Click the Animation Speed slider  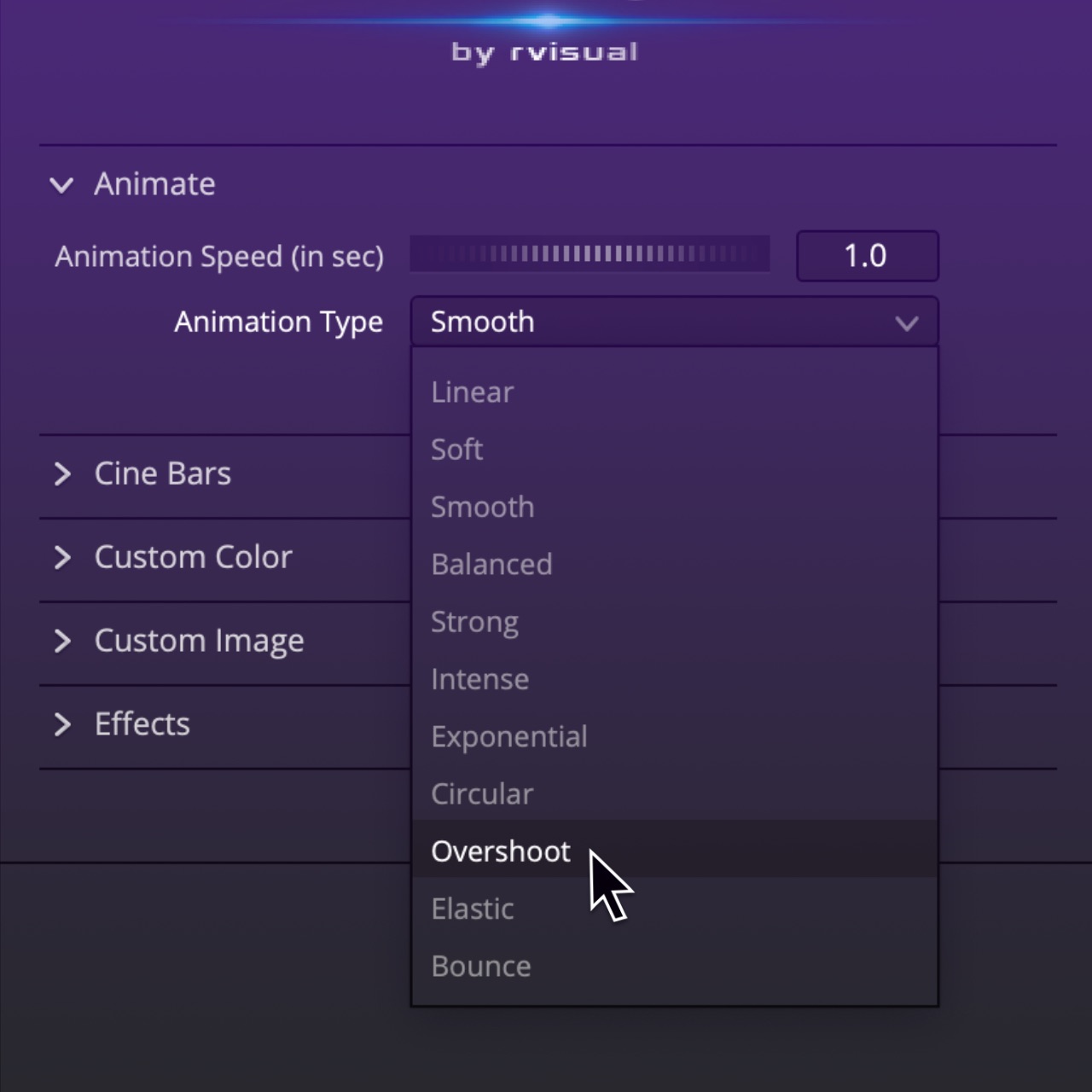pos(590,254)
